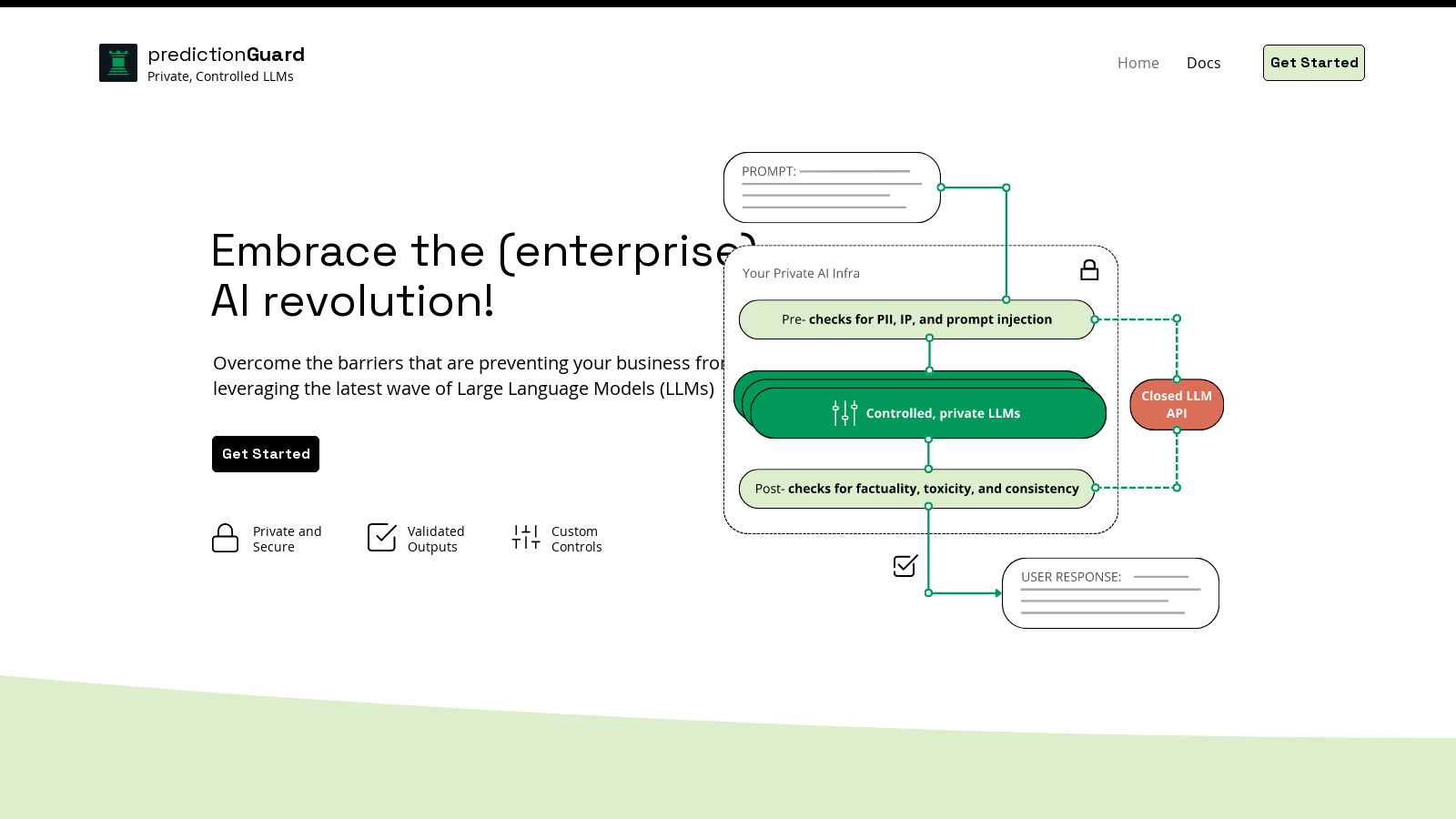Click the green Get Started header button
This screenshot has width=1456, height=819.
[x=1314, y=63]
